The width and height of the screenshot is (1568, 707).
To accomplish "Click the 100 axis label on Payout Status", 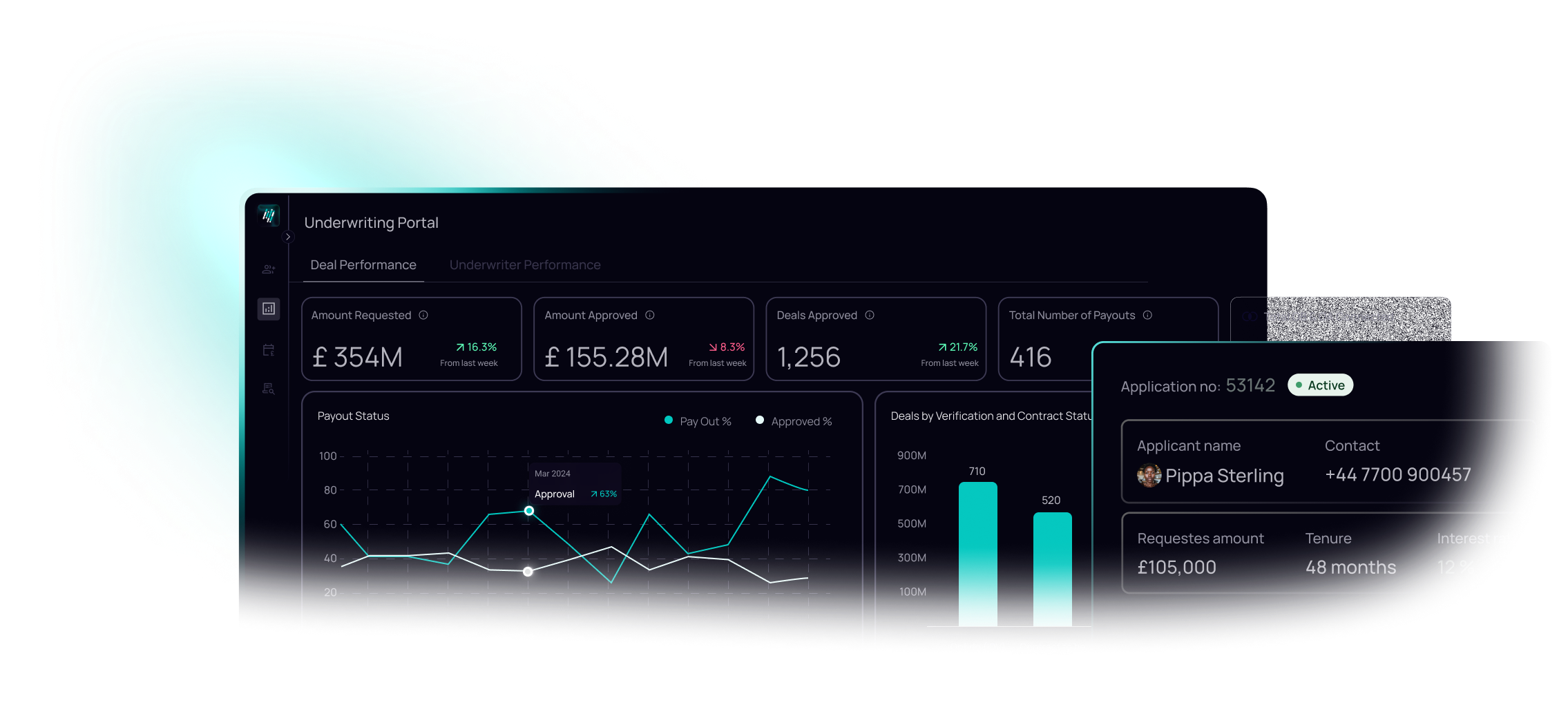I will 328,456.
